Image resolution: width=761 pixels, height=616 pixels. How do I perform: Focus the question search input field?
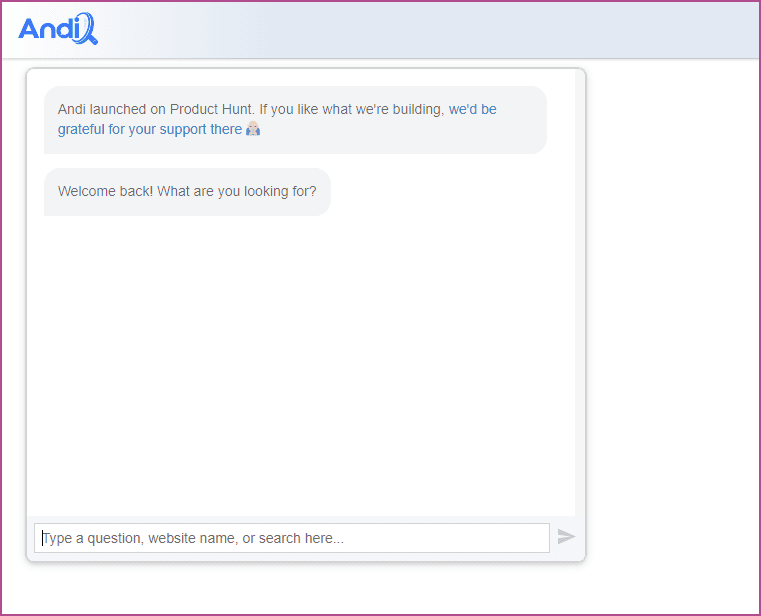292,538
